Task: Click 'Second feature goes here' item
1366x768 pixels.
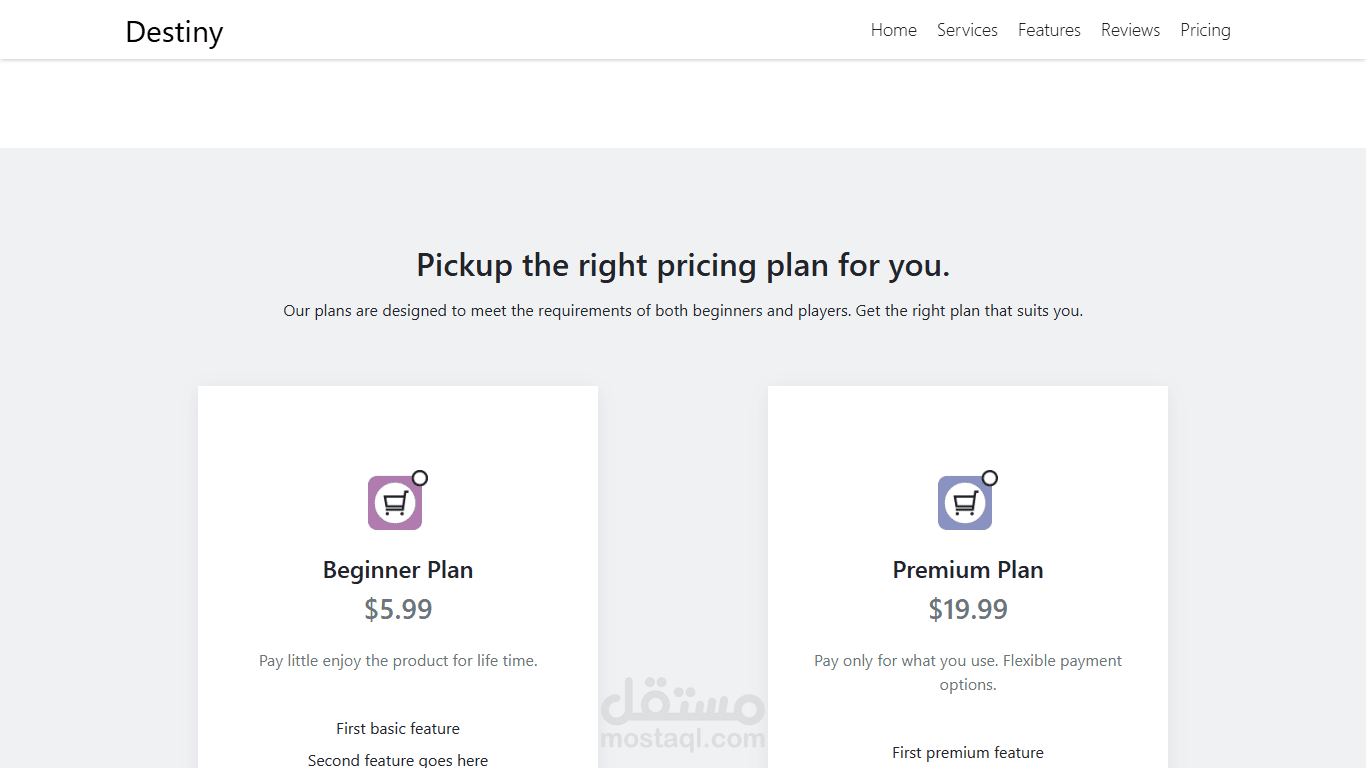Action: click(398, 760)
